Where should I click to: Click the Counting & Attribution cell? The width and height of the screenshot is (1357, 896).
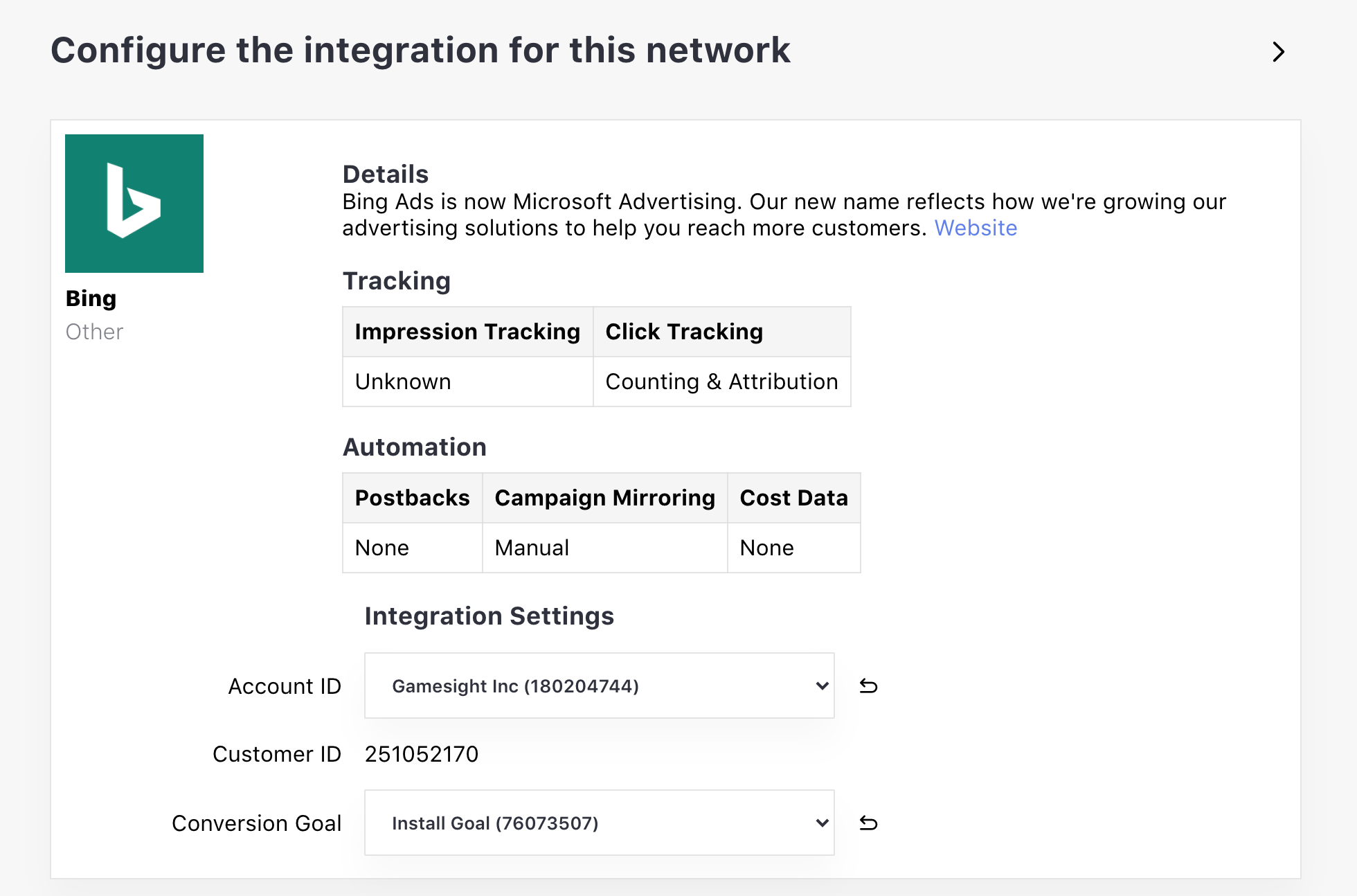click(722, 382)
